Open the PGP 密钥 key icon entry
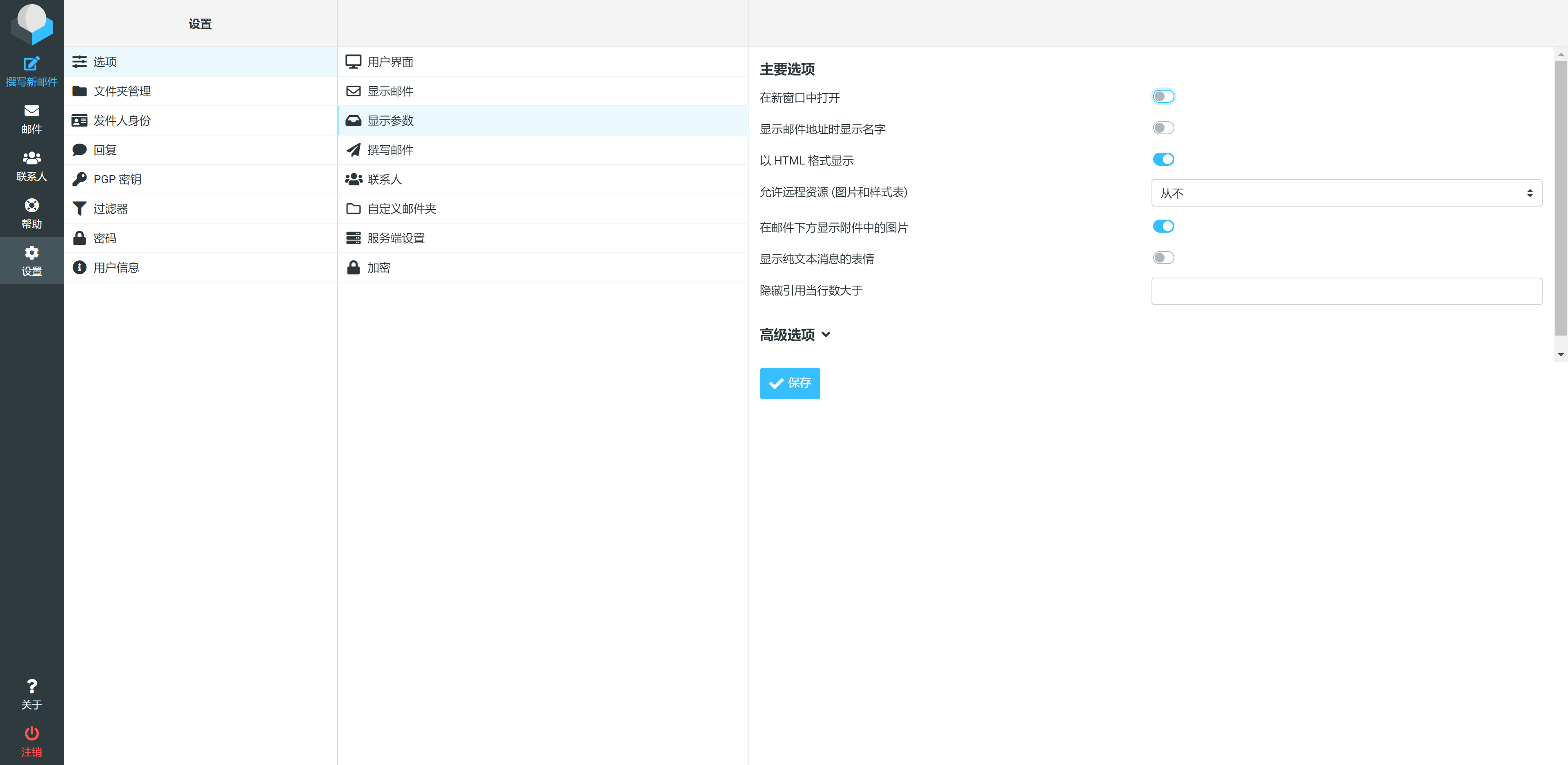Screen dimensions: 1568x765 click(x=80, y=180)
